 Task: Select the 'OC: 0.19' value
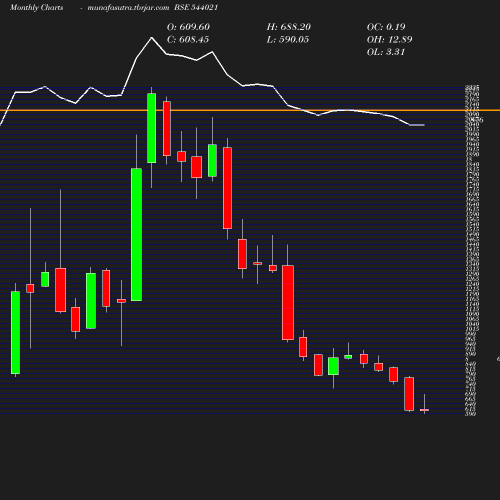coord(386,27)
